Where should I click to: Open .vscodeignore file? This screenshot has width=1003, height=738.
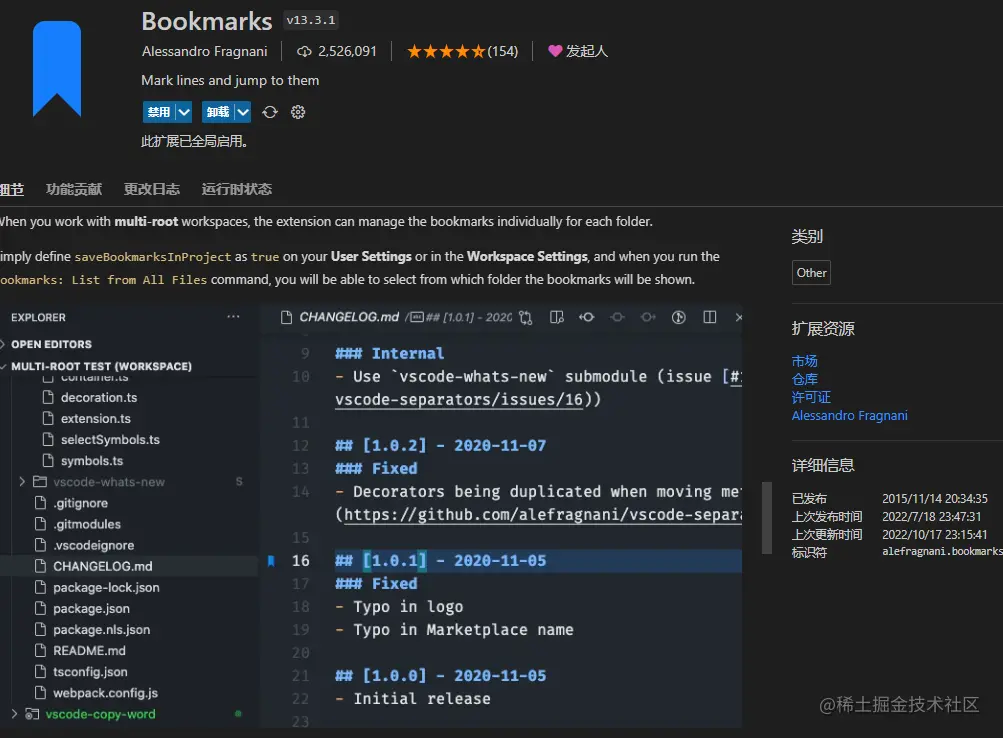click(x=93, y=546)
